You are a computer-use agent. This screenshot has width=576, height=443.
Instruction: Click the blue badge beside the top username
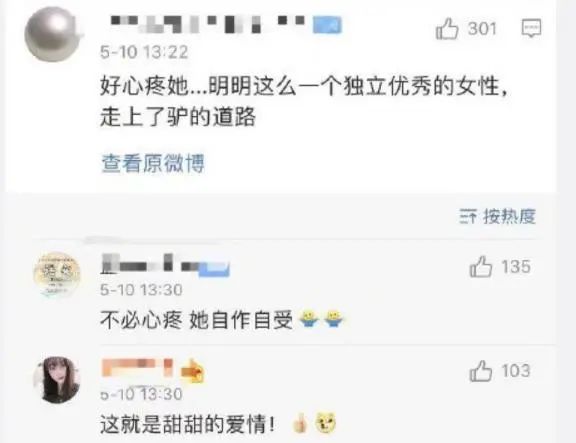(327, 25)
